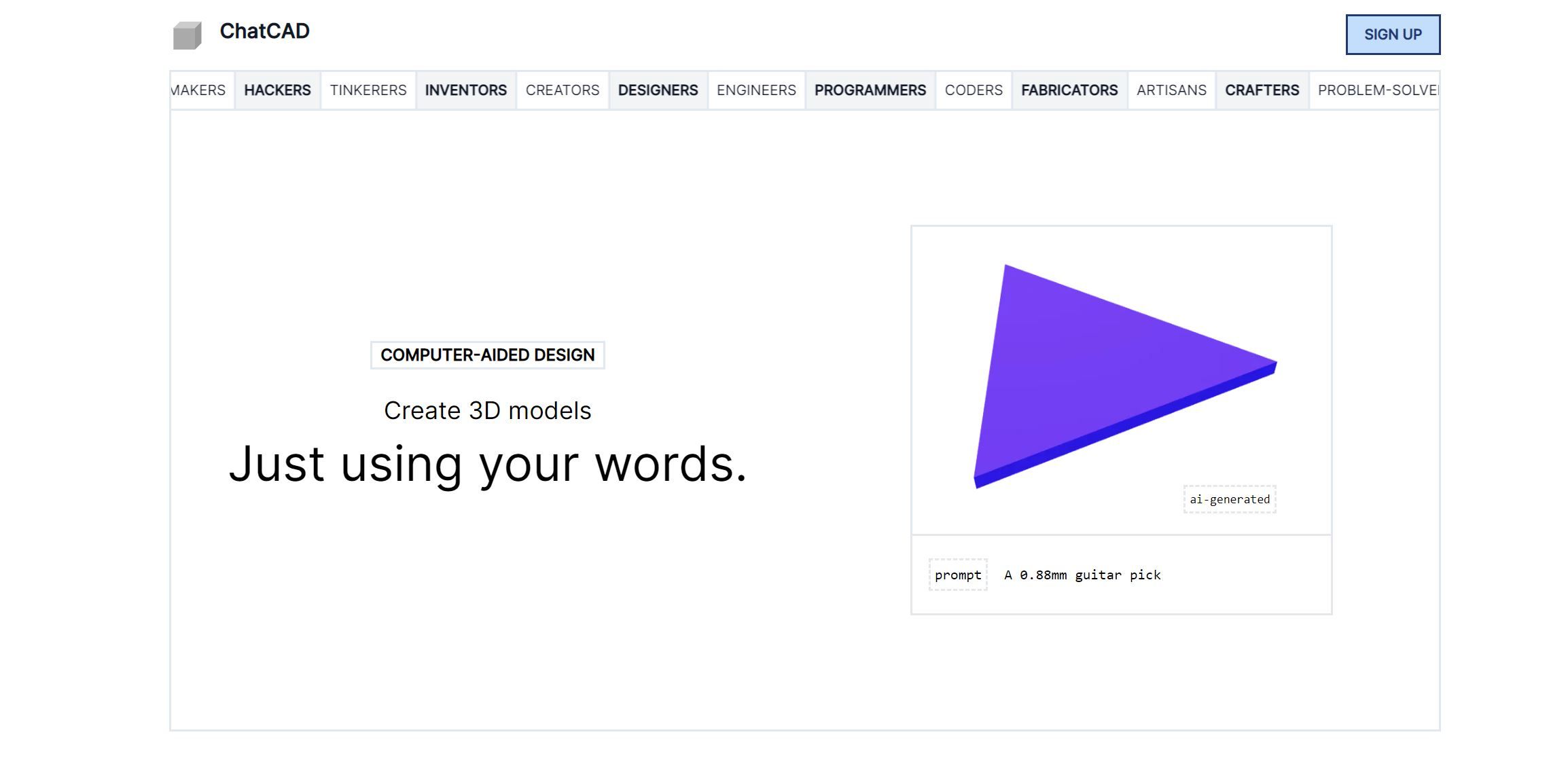
Task: Click the COMPUTER-AIDED DESIGN label
Action: (487, 354)
